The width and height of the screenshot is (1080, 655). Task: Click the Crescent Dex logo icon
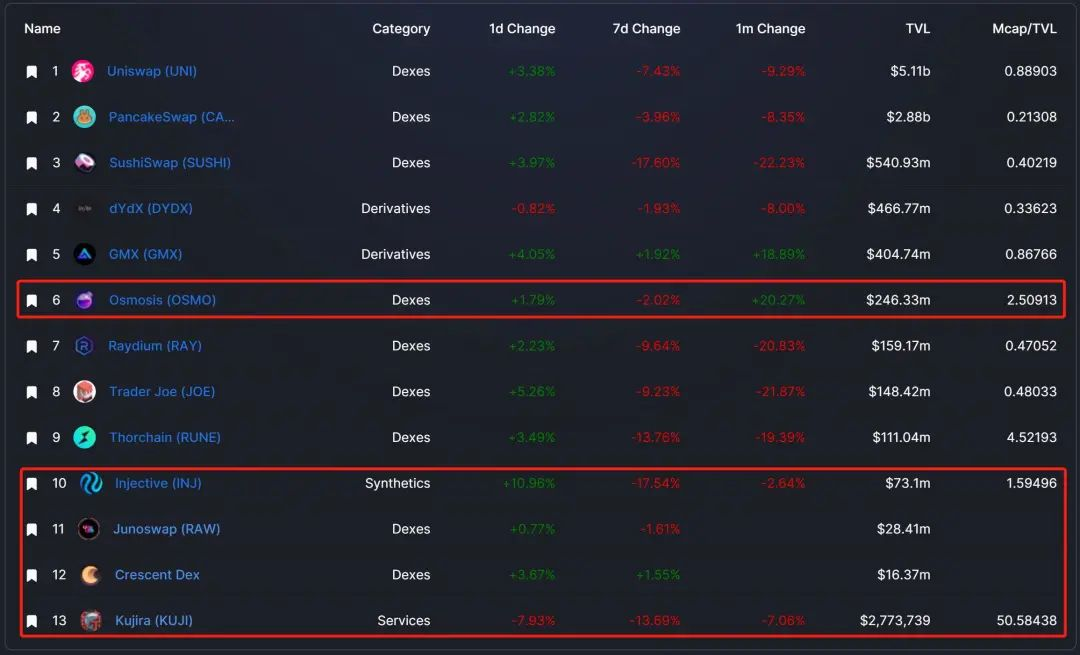point(91,575)
